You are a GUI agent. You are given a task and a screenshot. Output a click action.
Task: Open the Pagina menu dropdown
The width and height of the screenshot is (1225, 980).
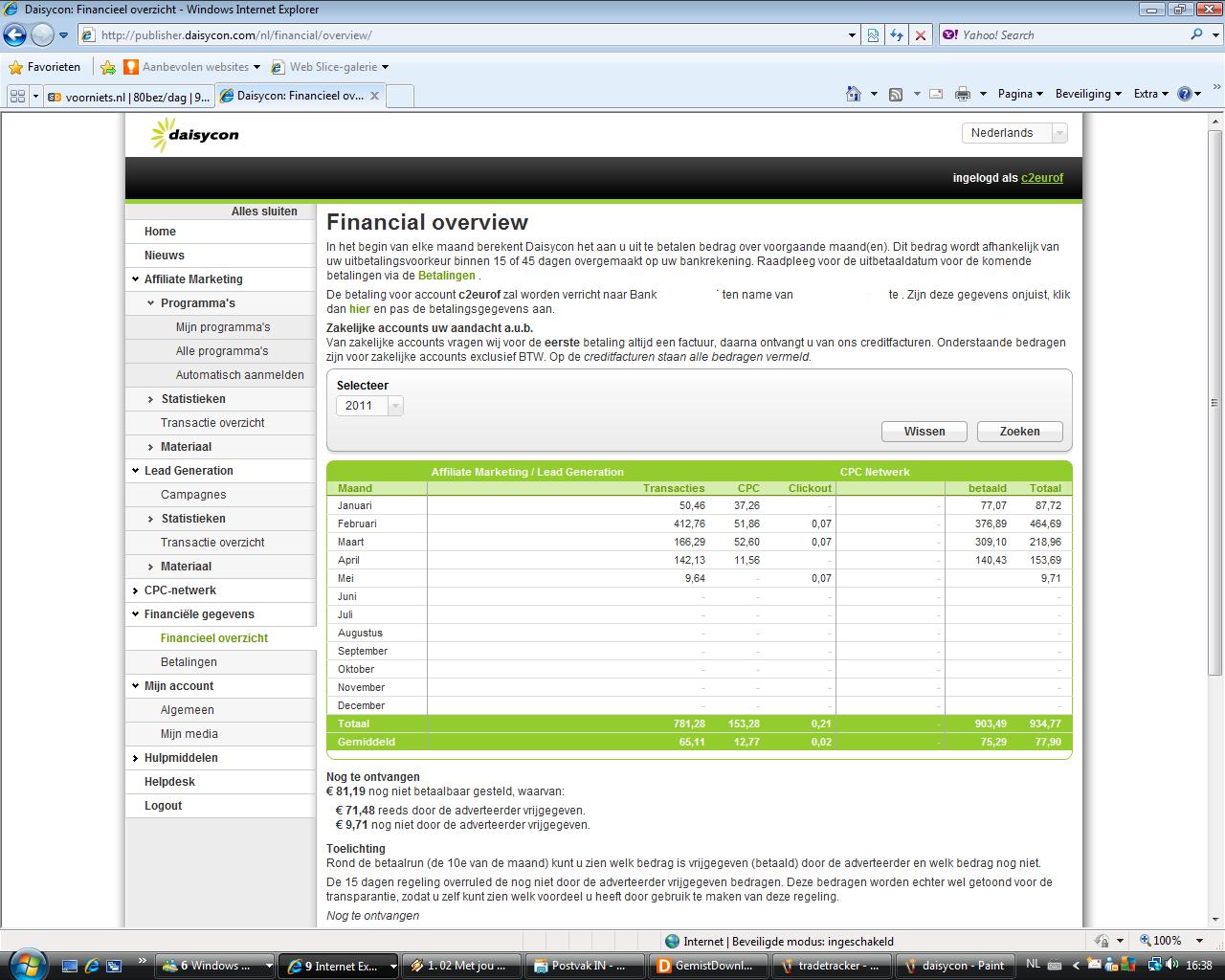coord(1020,94)
